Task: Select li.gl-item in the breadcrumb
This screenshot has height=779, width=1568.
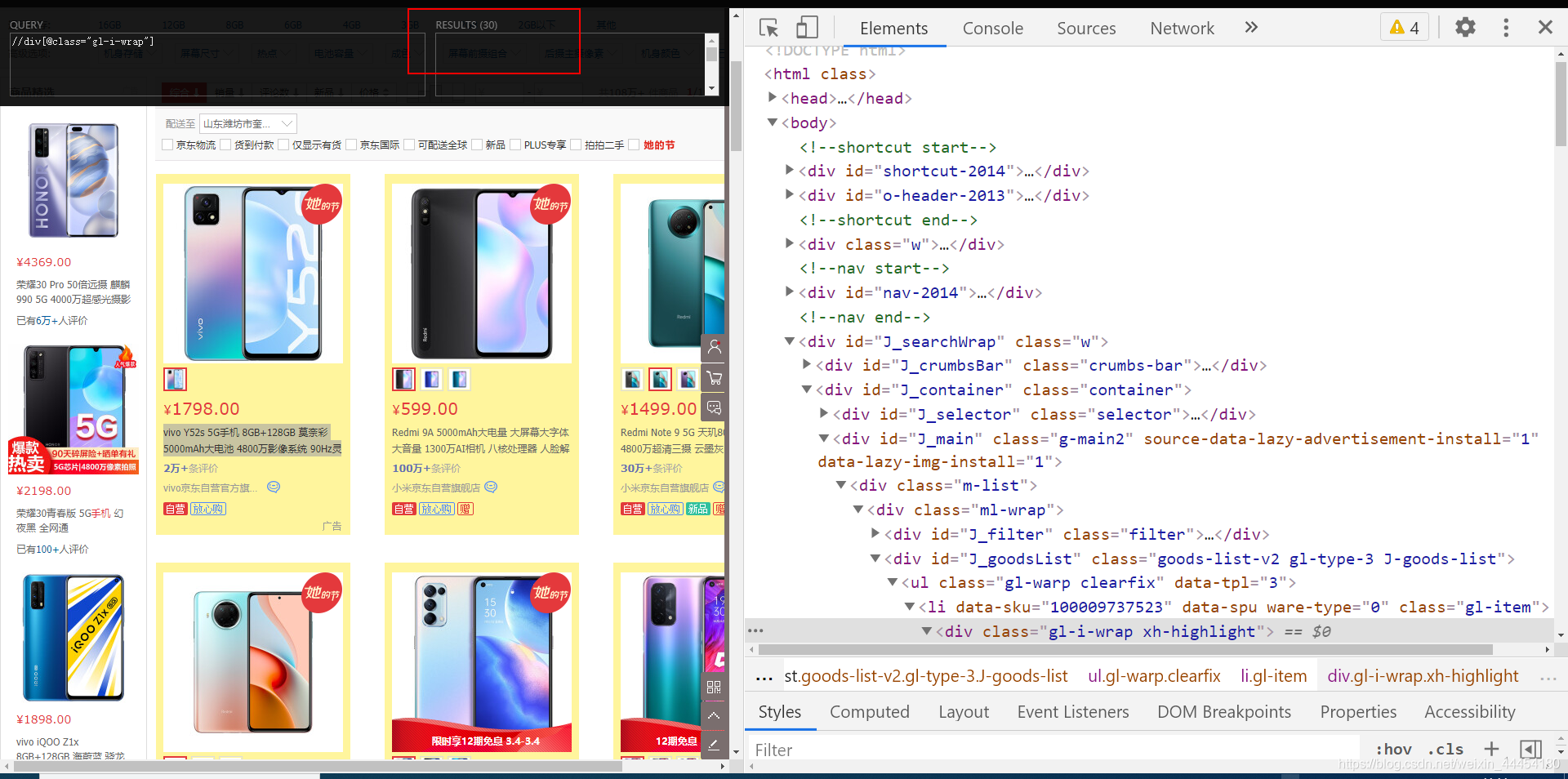Action: tap(1274, 676)
